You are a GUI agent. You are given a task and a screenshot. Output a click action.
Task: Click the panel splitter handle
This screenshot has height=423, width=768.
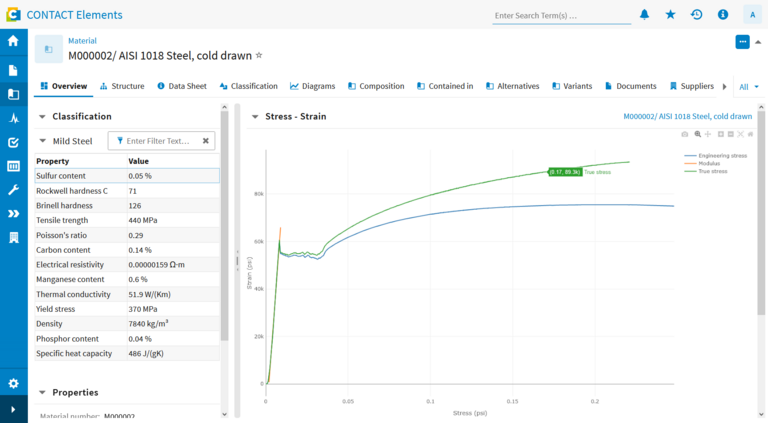pos(238,260)
